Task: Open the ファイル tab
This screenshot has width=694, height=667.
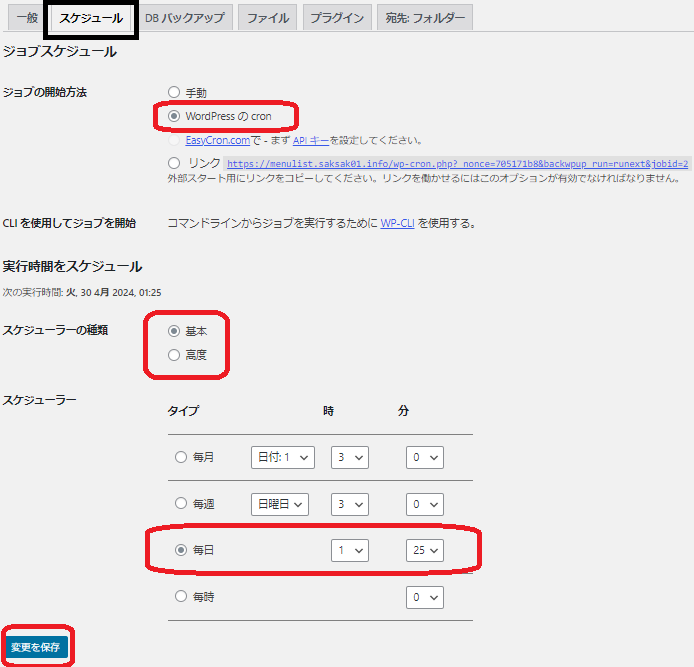Action: point(267,18)
